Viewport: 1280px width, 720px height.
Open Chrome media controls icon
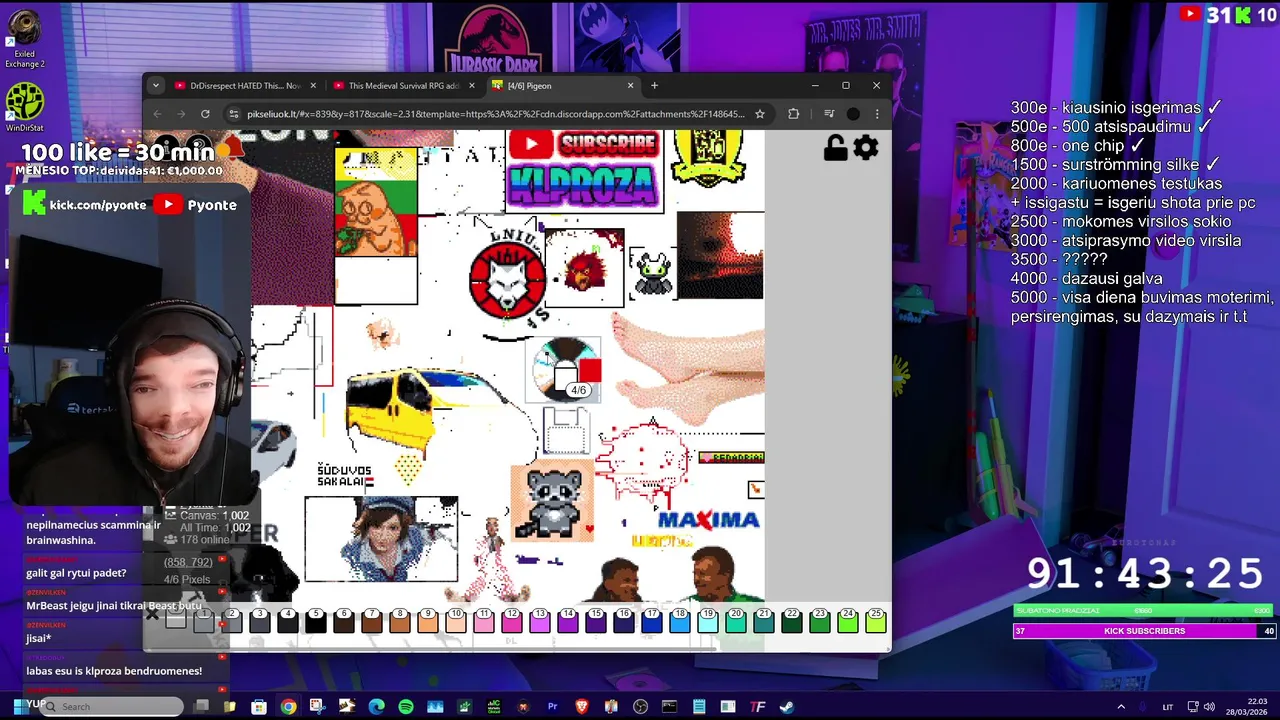[x=828, y=114]
